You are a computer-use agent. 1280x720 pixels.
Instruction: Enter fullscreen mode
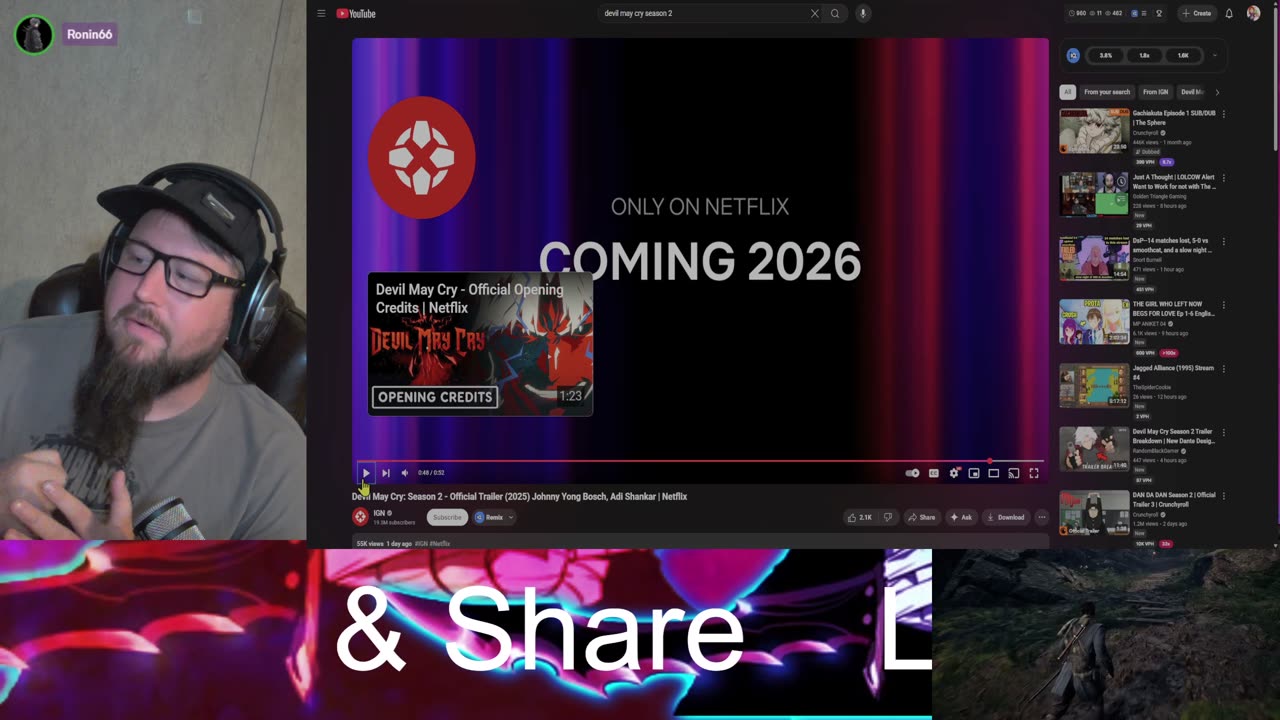(1034, 473)
